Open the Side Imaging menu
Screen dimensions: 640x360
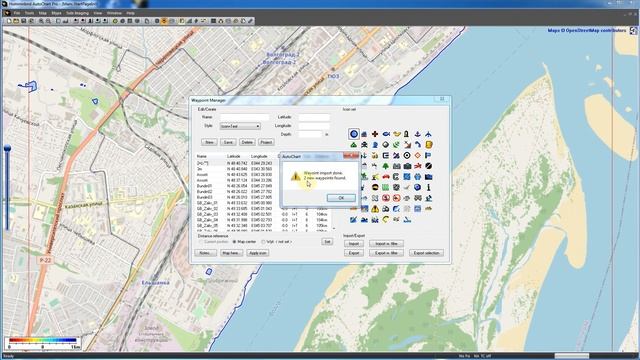coord(77,13)
